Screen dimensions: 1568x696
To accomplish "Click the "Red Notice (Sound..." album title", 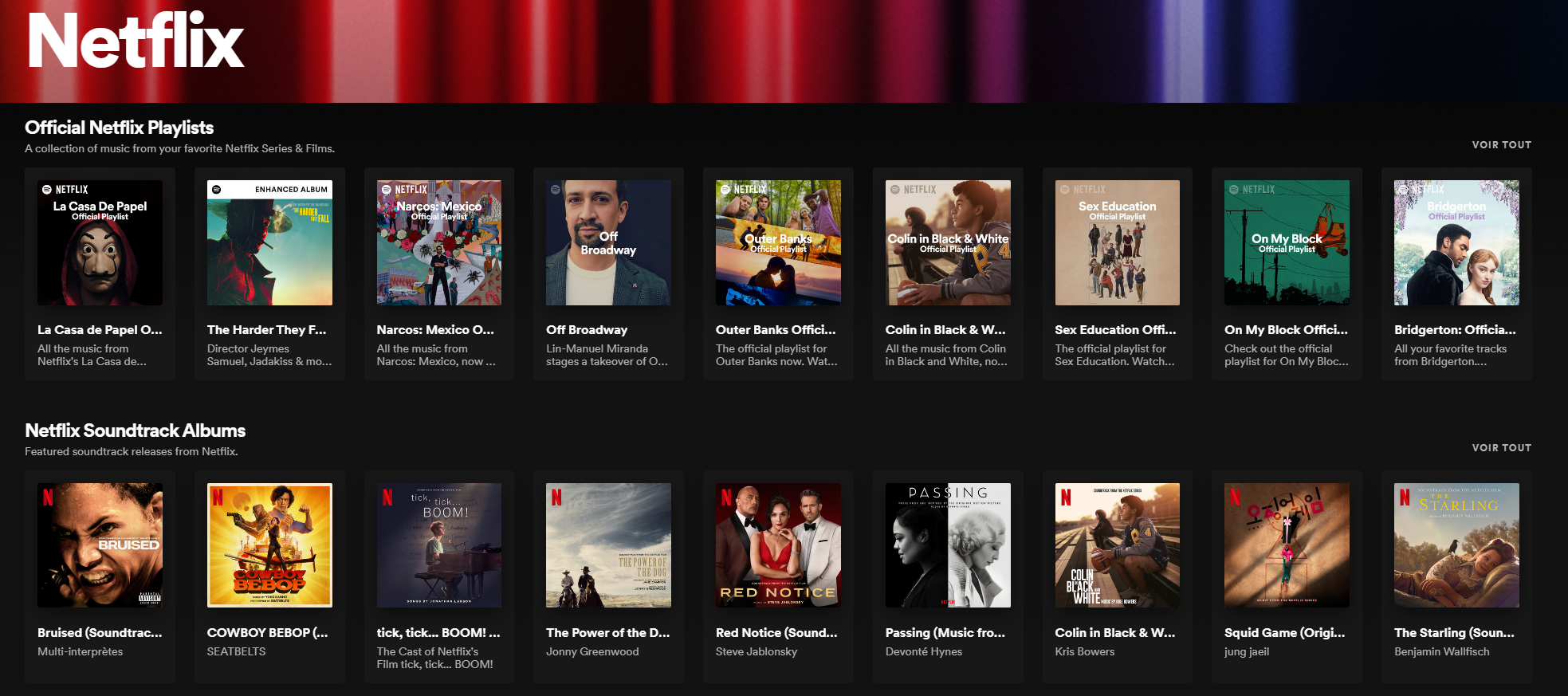I will 776,633.
